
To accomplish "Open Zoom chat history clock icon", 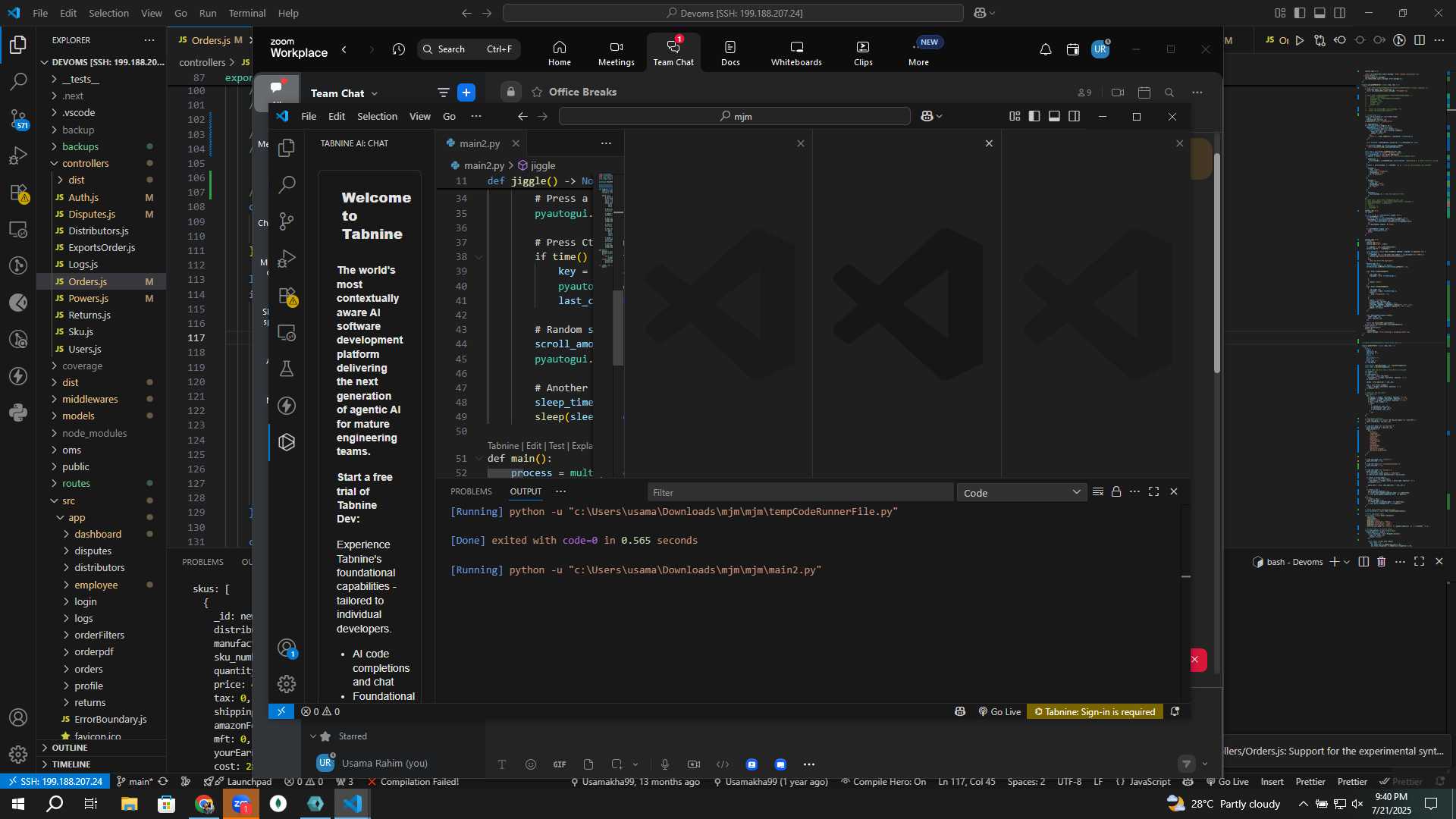I will point(399,49).
